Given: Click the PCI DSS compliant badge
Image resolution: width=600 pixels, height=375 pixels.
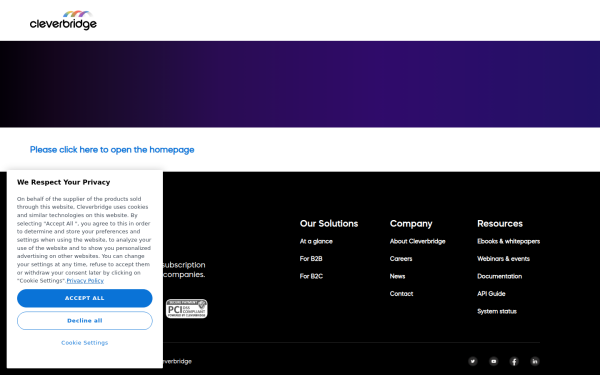Looking at the screenshot, I should pos(187,308).
